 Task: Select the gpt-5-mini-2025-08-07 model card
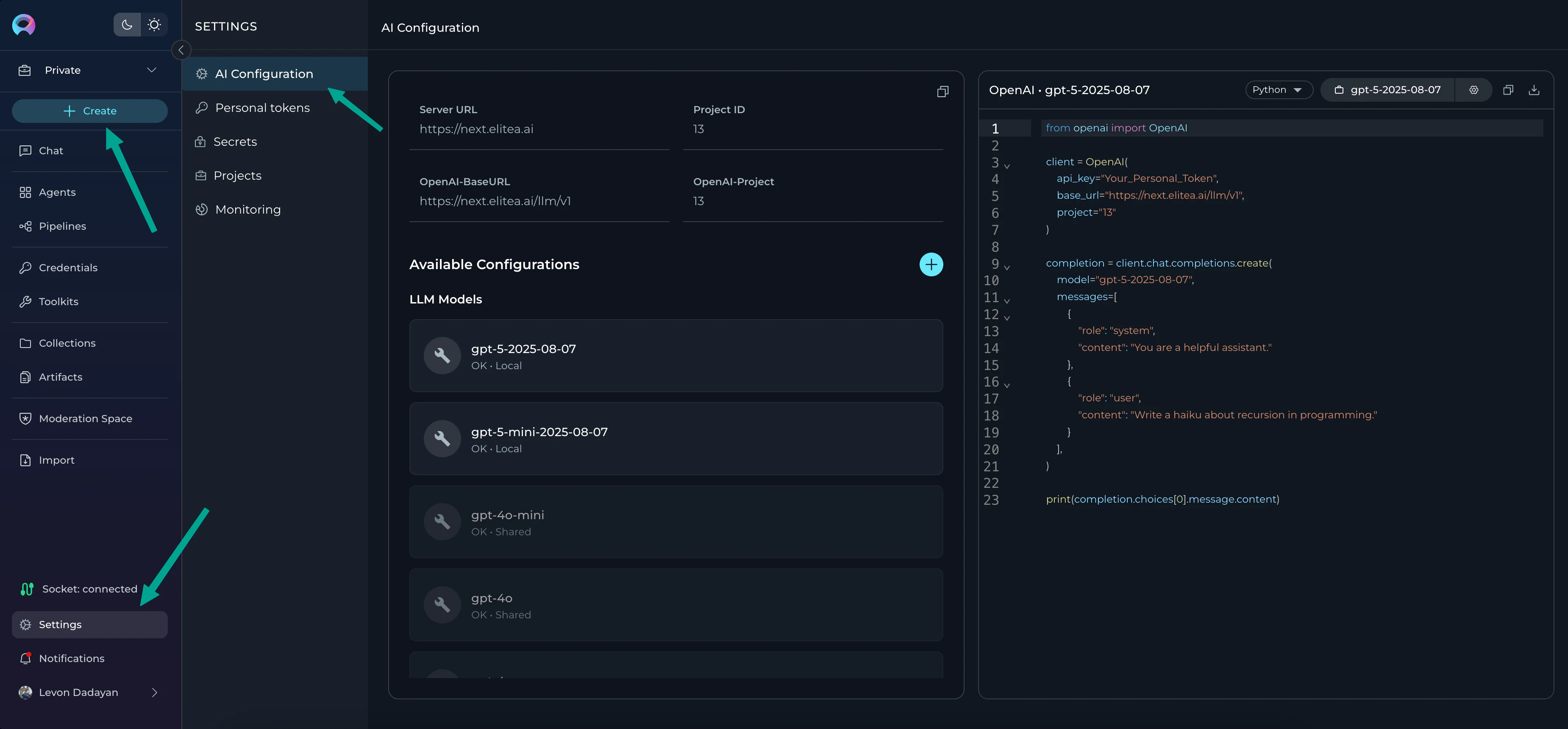676,439
